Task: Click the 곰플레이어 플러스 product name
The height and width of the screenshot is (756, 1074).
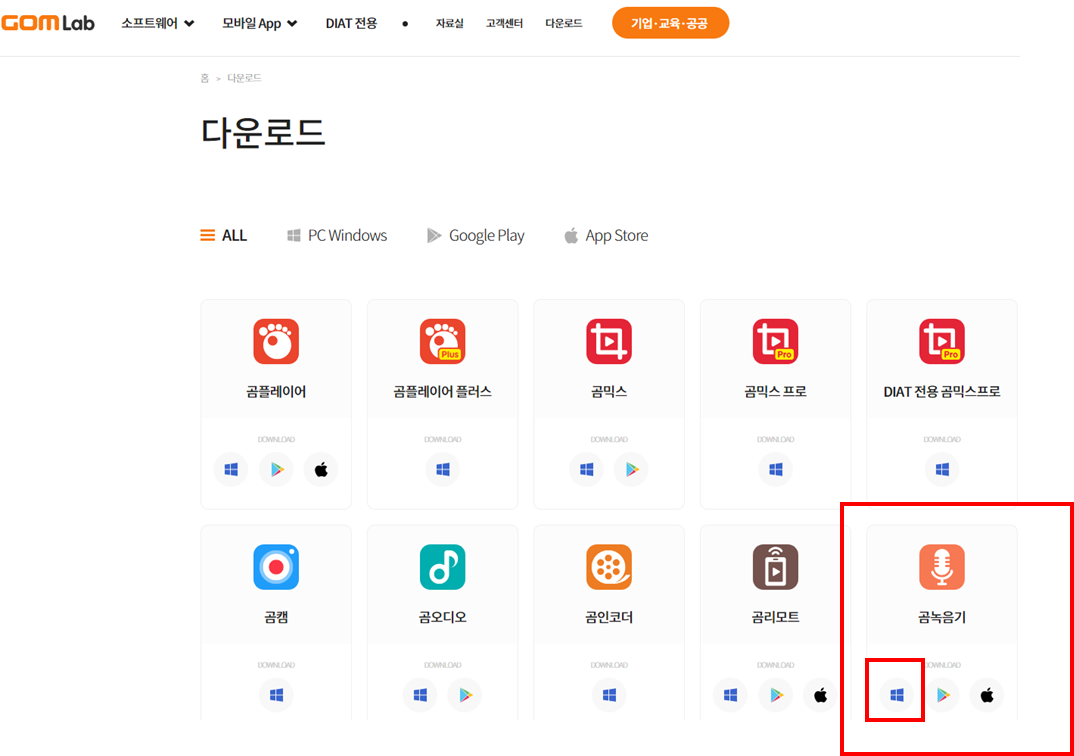Action: tap(442, 392)
